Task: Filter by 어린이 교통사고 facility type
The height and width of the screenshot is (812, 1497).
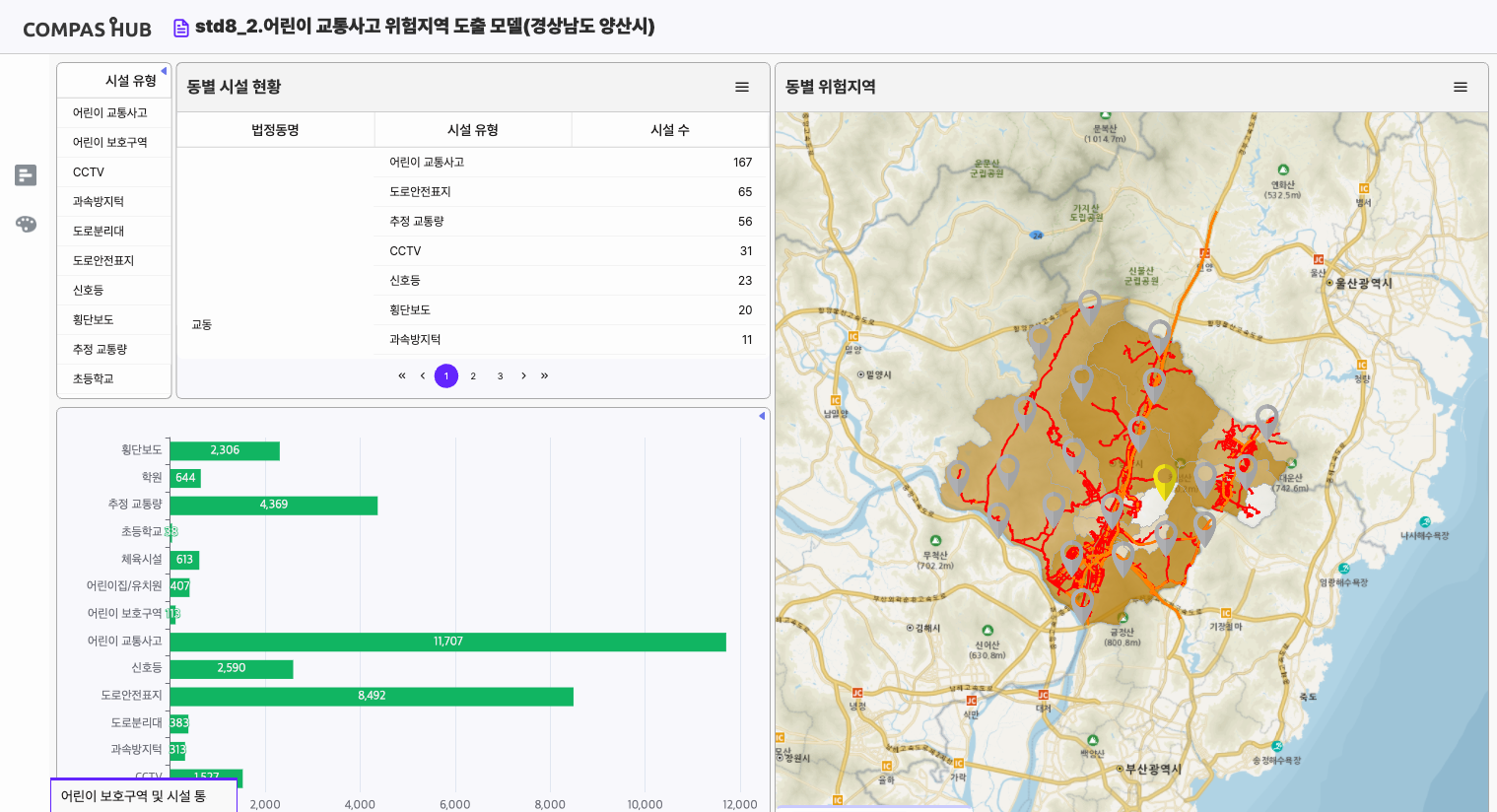Action: point(114,112)
